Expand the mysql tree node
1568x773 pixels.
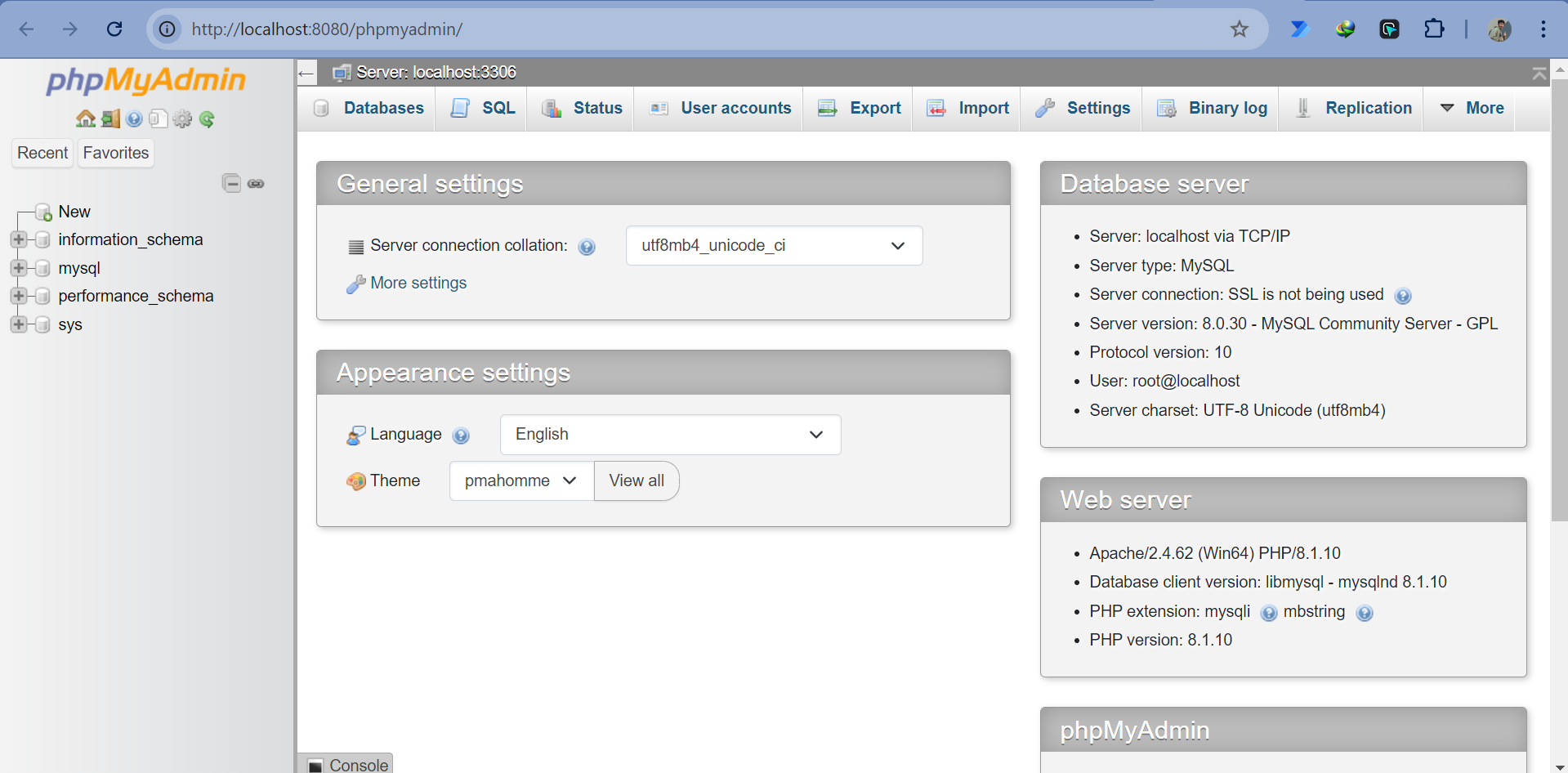(x=19, y=268)
